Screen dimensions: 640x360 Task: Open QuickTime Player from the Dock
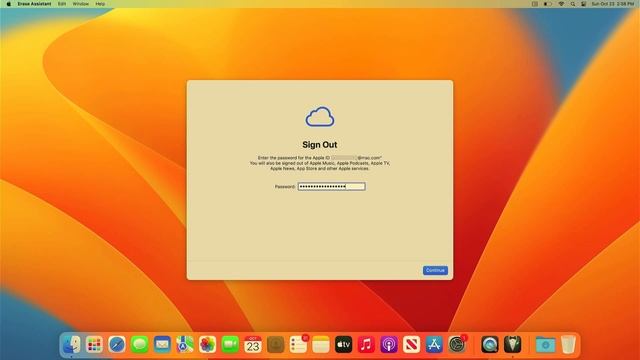point(489,344)
